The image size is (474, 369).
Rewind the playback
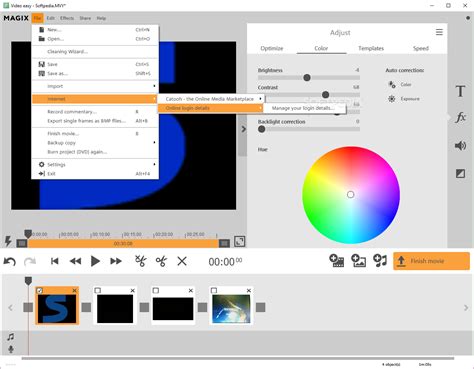coord(75,261)
